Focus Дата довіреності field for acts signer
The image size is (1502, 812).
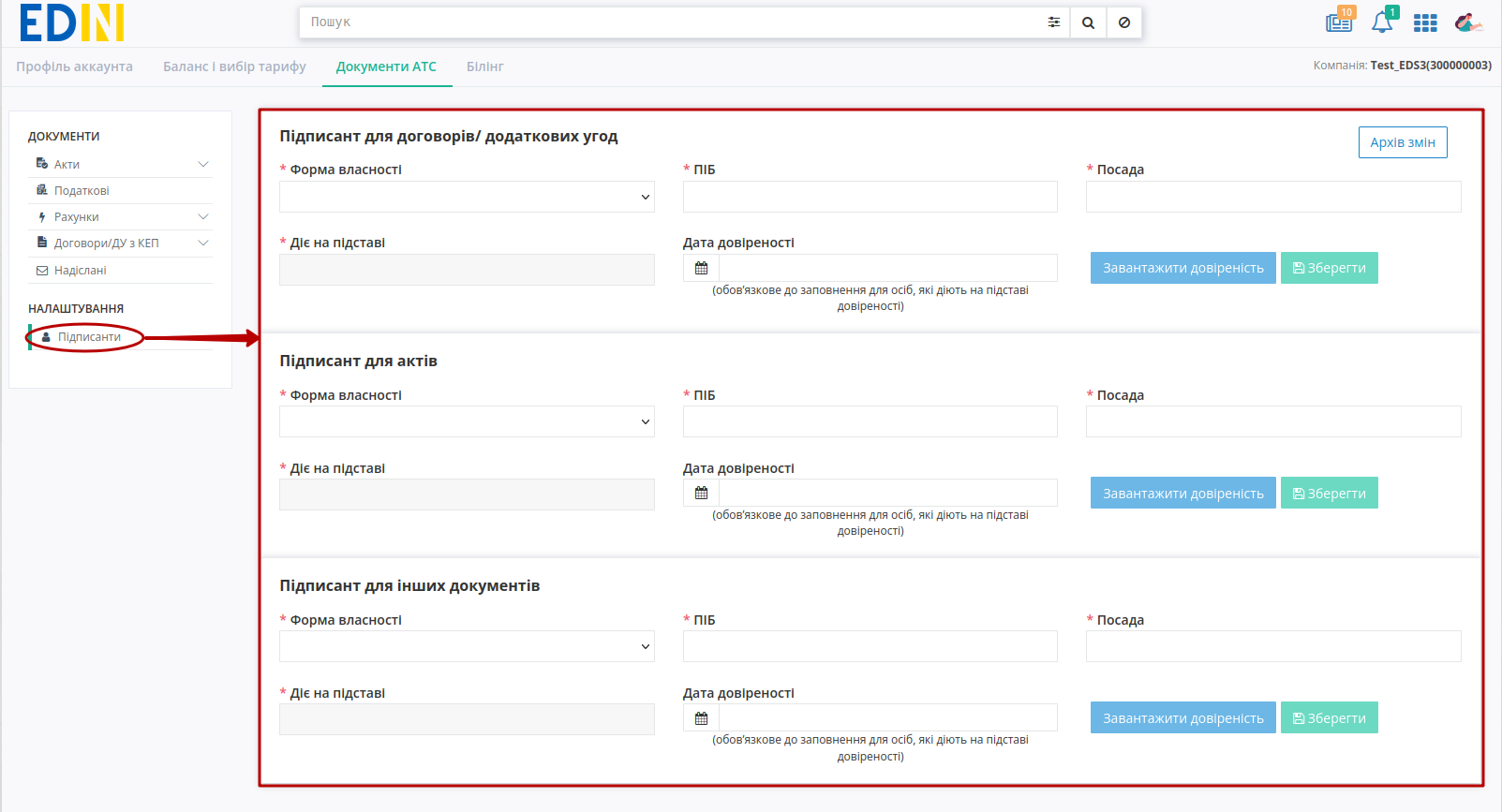click(x=887, y=493)
